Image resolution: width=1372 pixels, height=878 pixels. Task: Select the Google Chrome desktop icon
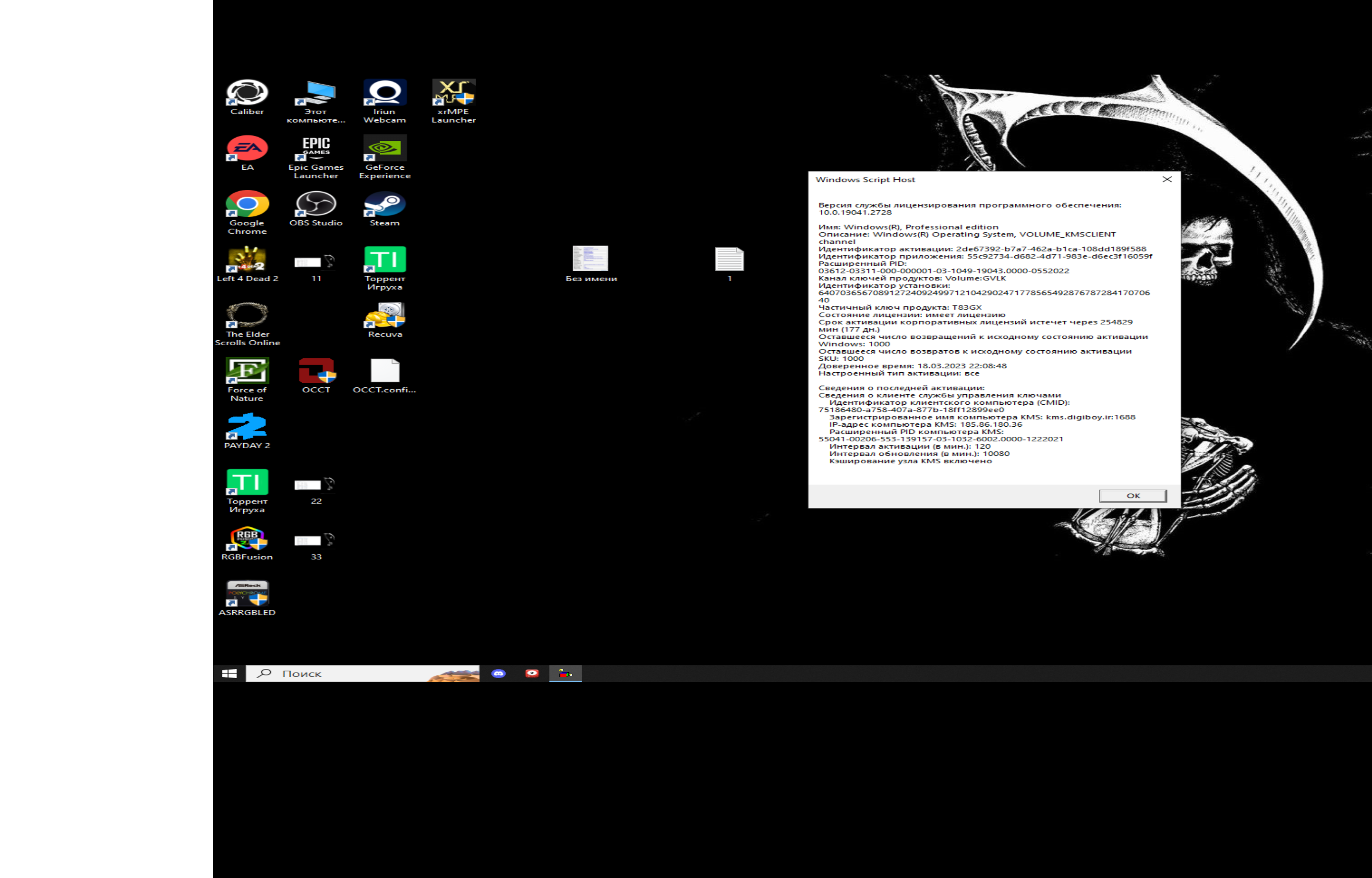tap(247, 212)
